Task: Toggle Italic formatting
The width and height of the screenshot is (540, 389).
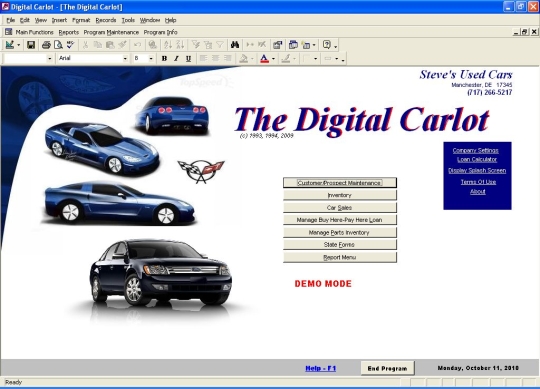Action: pyautogui.click(x=176, y=59)
